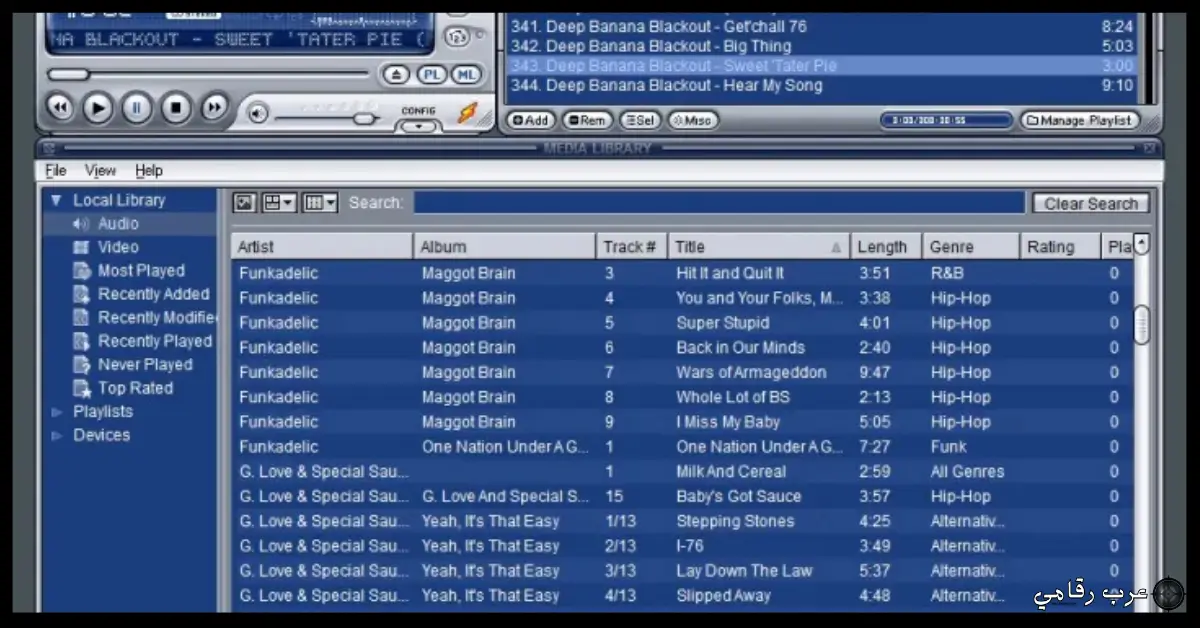Open the Rem remove menu in the playlist

[586, 120]
